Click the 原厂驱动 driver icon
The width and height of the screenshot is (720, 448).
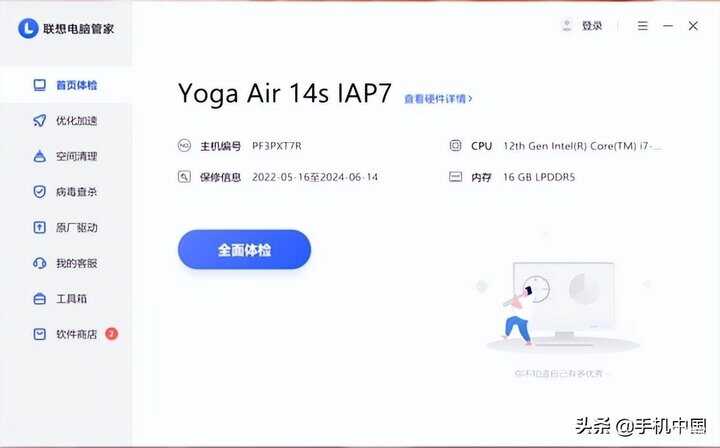click(x=39, y=227)
